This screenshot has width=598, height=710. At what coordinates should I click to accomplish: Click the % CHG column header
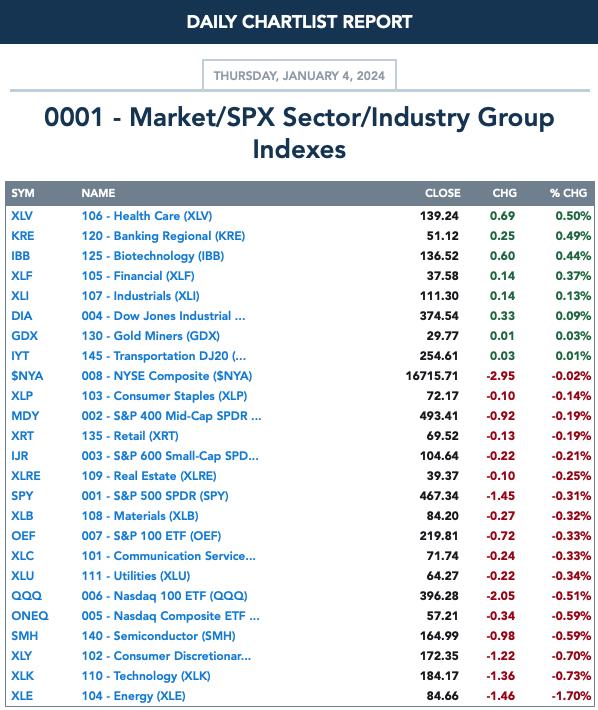[569, 193]
